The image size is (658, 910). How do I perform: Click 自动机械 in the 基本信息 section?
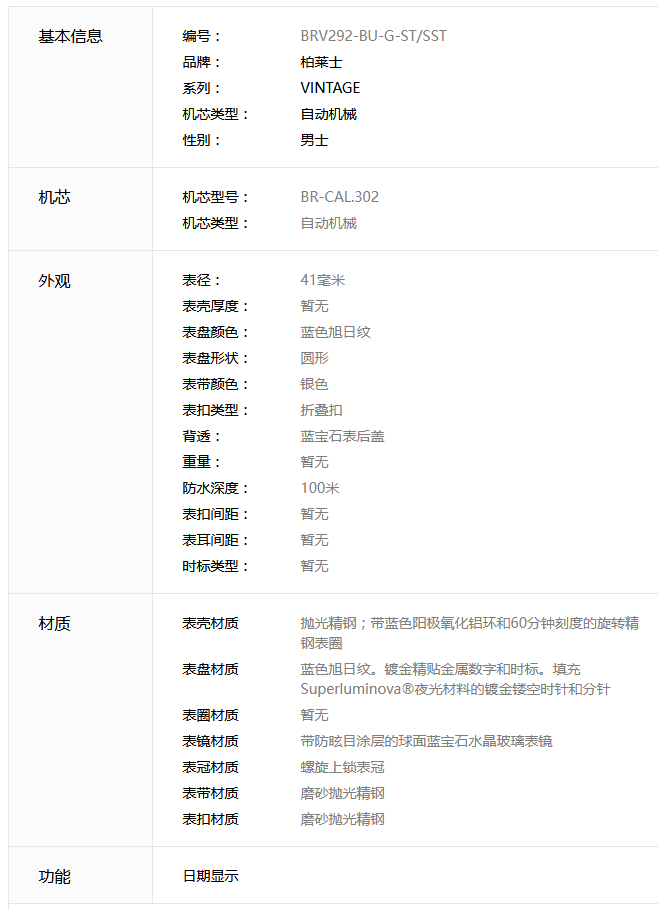pos(328,114)
